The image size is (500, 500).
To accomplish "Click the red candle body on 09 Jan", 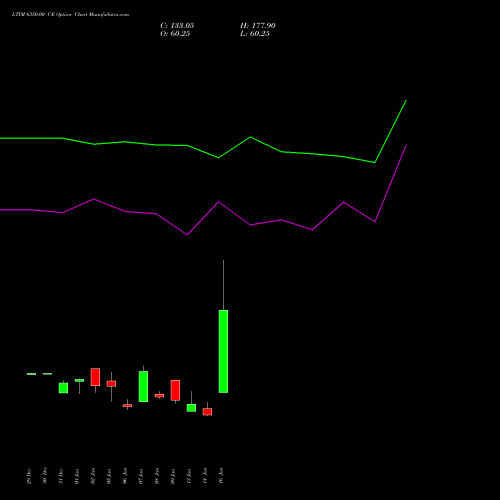I will click(x=175, y=390).
